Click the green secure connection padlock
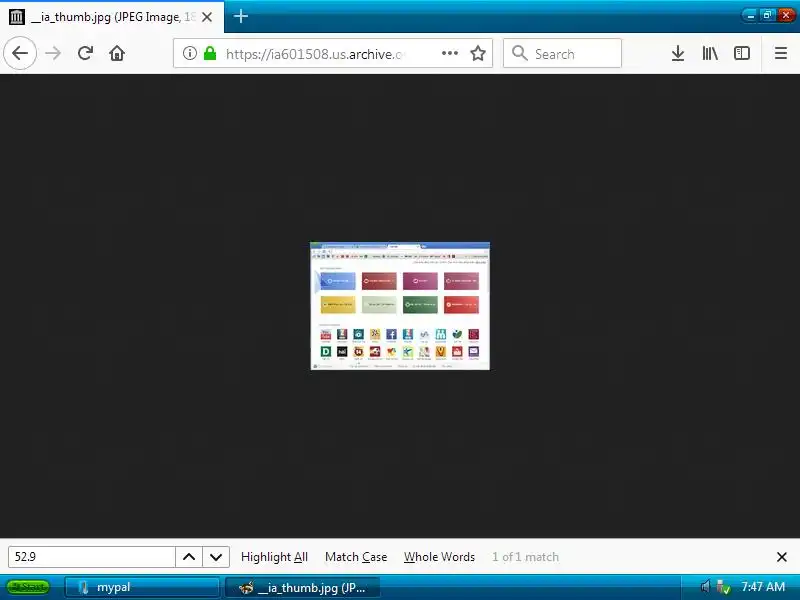The image size is (800, 600). pyautogui.click(x=210, y=53)
